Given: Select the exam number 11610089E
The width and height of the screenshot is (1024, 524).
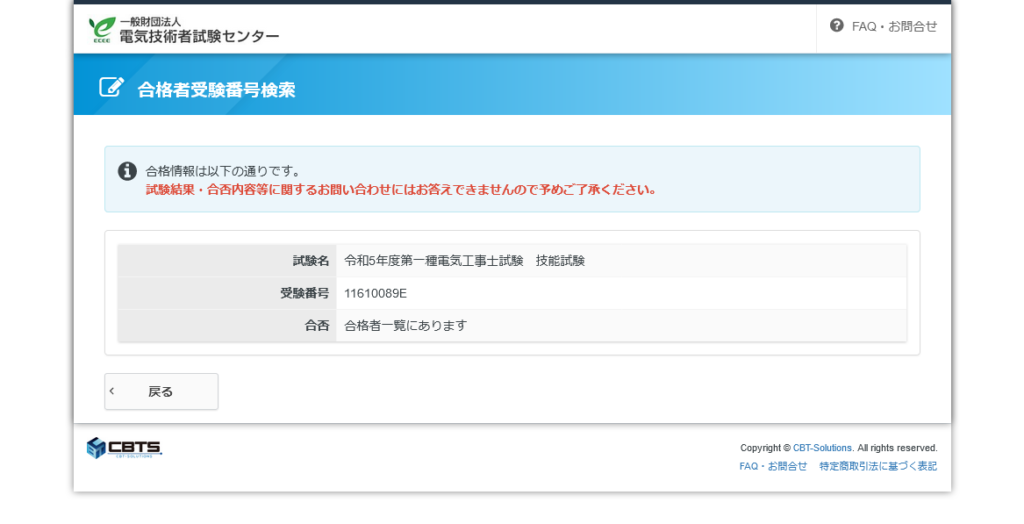Looking at the screenshot, I should [375, 293].
